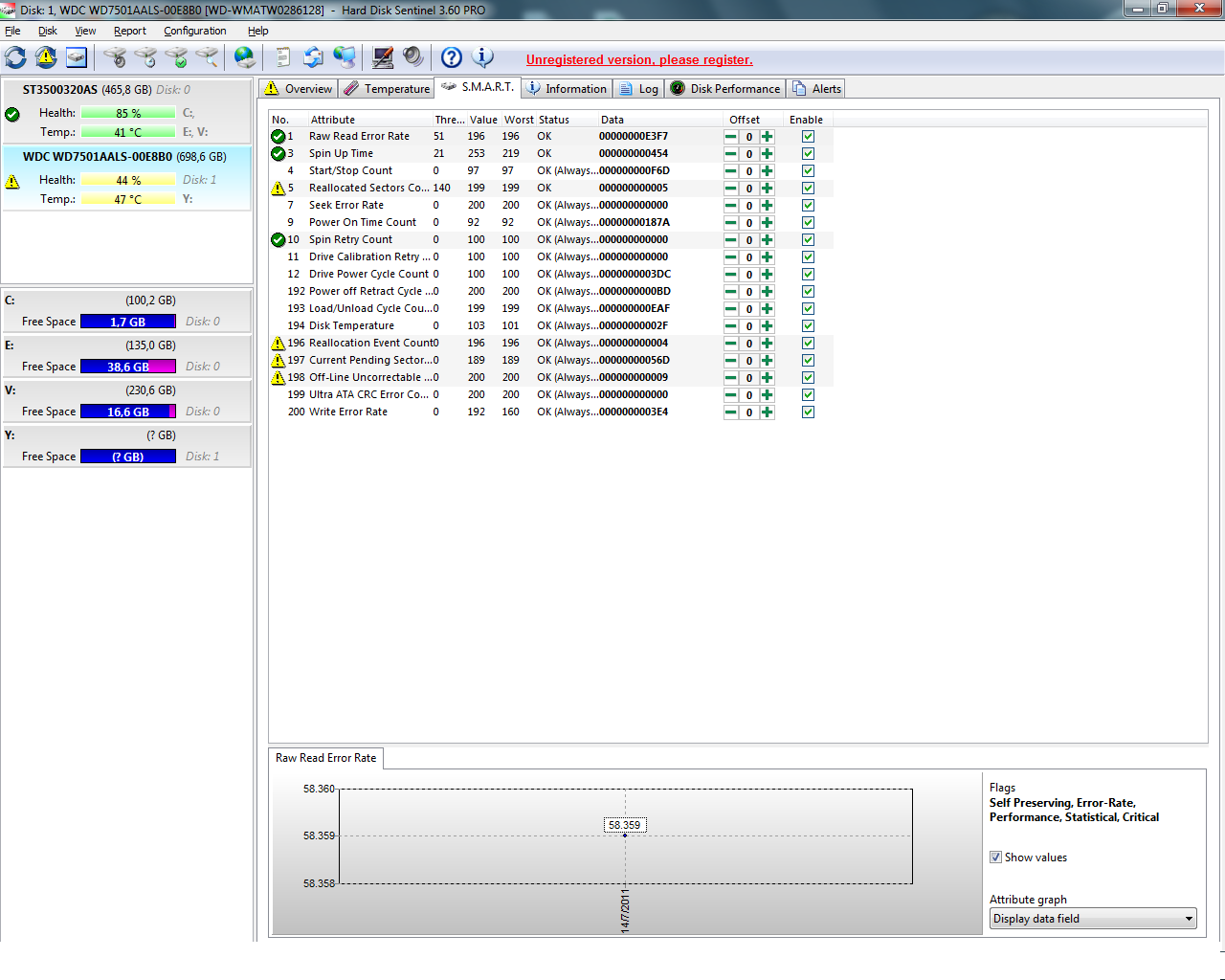The width and height of the screenshot is (1225, 980).
Task: Open the Disk menu
Action: coord(48,31)
